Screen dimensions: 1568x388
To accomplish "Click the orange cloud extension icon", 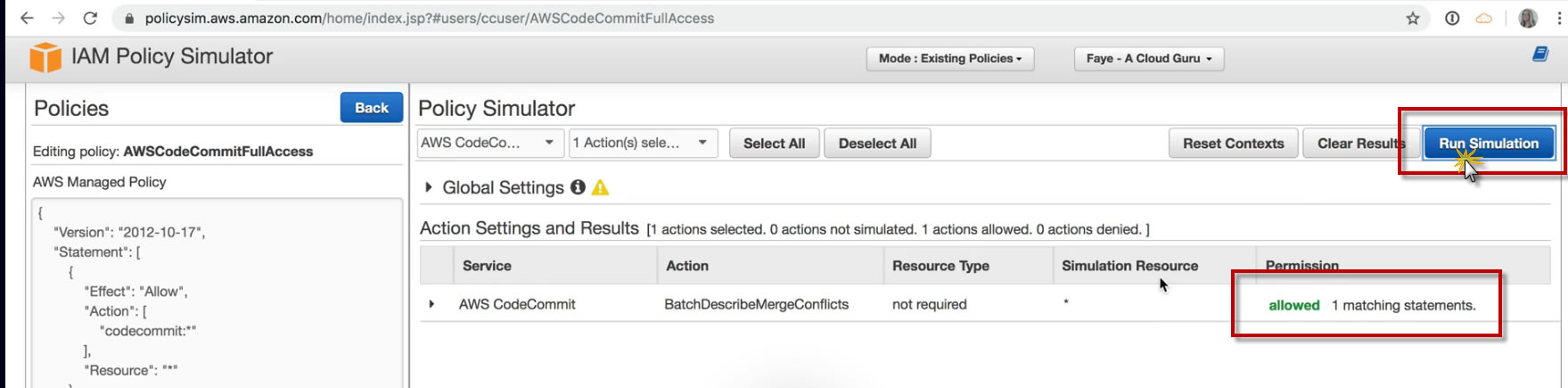I will coord(1484,18).
